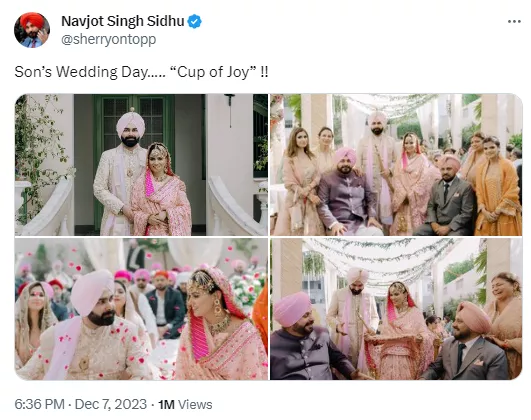The width and height of the screenshot is (531, 420).
Task: Click the "Cup of Joy" phrase in tweet
Action: click(x=217, y=72)
